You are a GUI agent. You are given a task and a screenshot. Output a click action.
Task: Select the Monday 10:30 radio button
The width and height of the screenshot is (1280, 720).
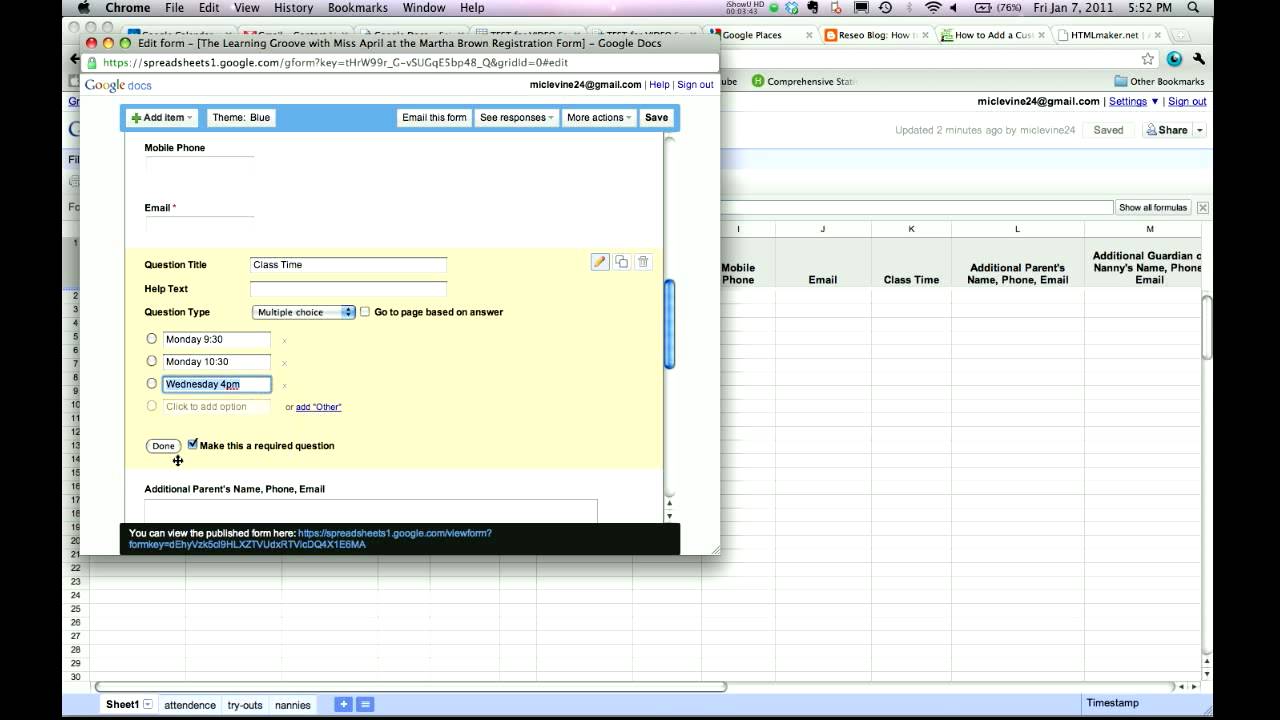pos(152,361)
